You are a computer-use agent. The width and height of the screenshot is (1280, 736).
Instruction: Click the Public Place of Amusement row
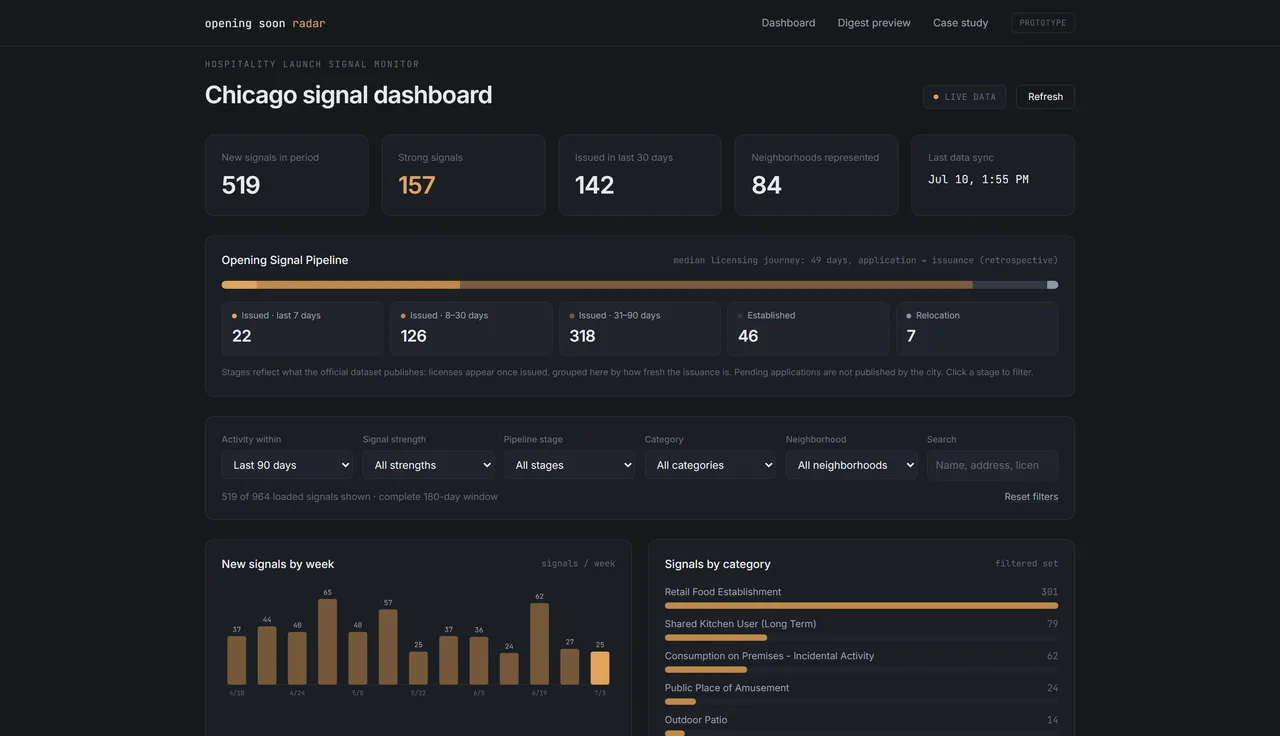click(x=861, y=694)
